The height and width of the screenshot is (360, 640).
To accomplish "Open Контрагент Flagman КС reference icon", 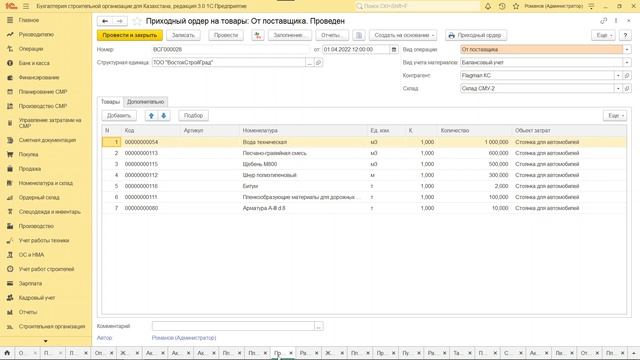I will [627, 76].
